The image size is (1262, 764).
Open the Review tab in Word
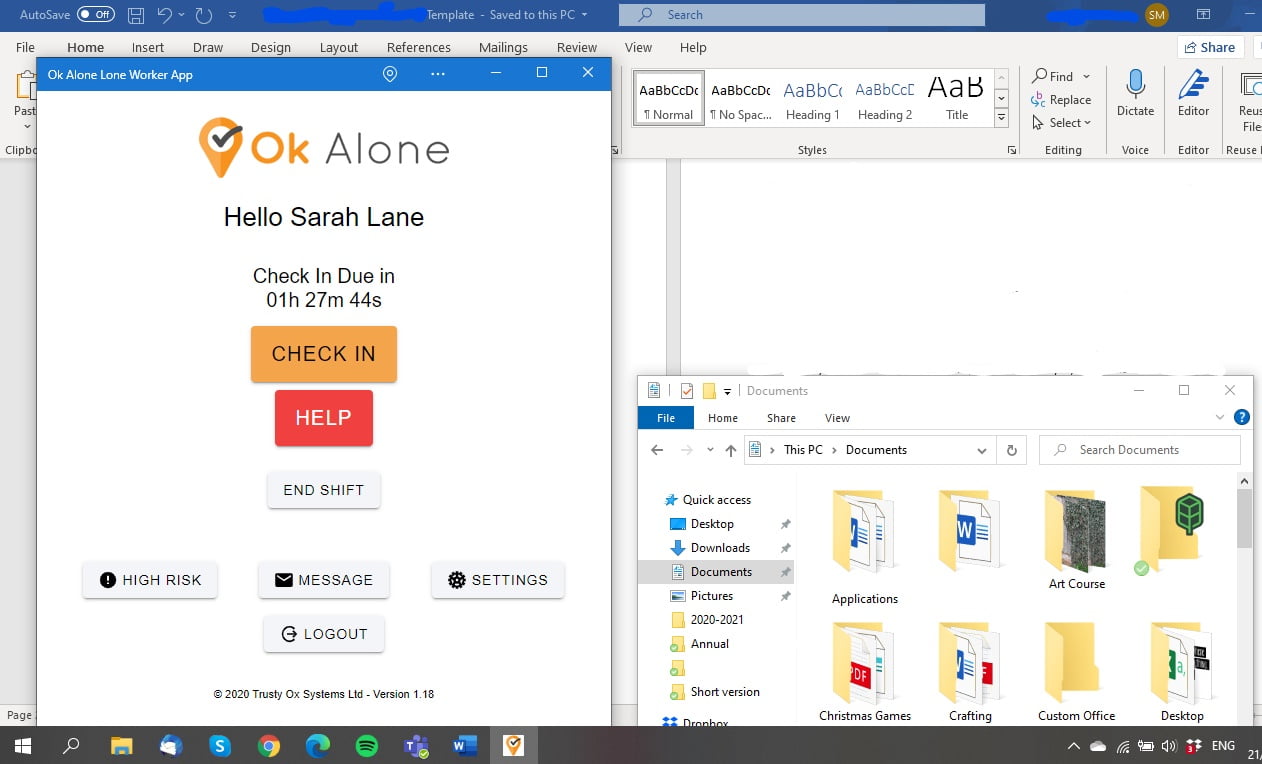click(x=577, y=47)
